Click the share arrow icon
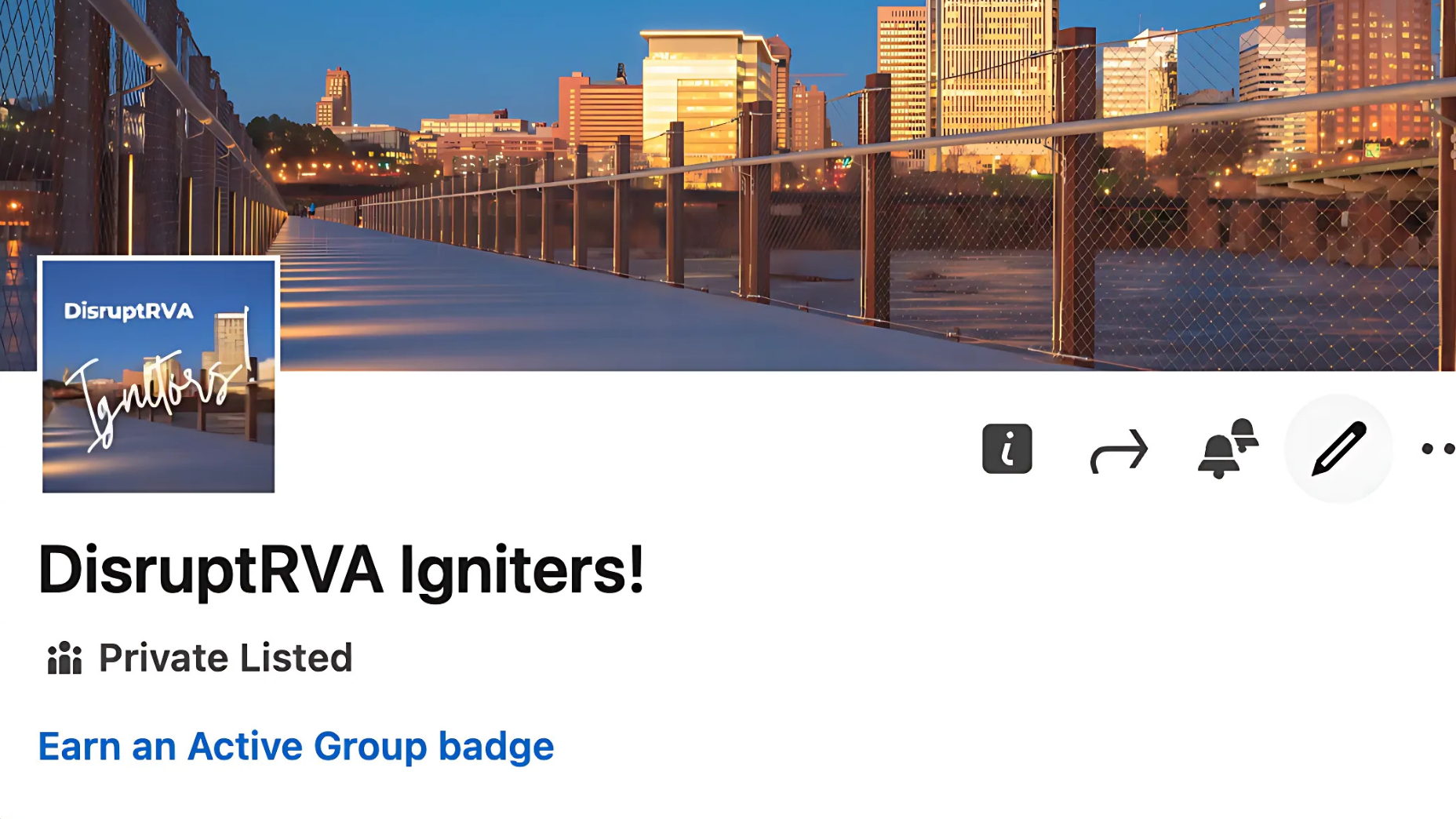Viewport: 1456px width, 819px height. [1119, 450]
